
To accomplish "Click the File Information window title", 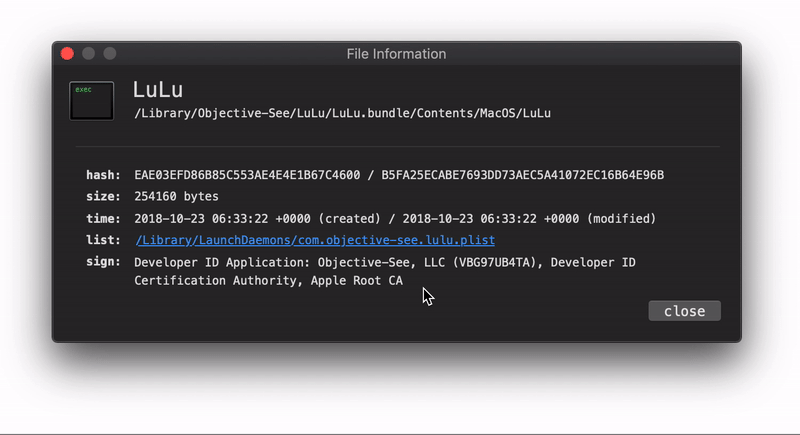I will coord(396,54).
